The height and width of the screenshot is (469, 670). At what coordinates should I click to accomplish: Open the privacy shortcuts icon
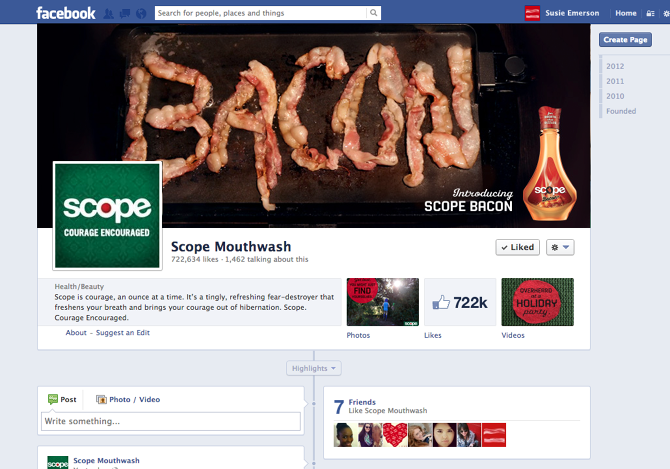coord(650,13)
